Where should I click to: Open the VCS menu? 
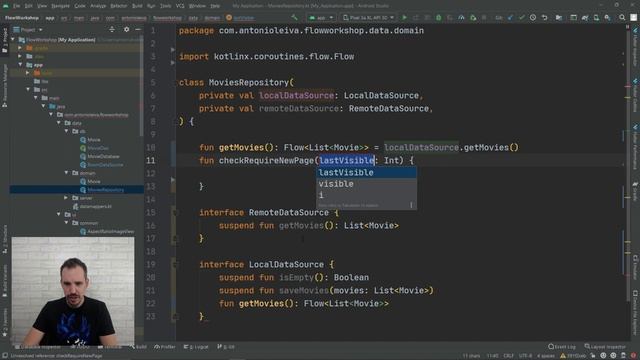[180, 6]
